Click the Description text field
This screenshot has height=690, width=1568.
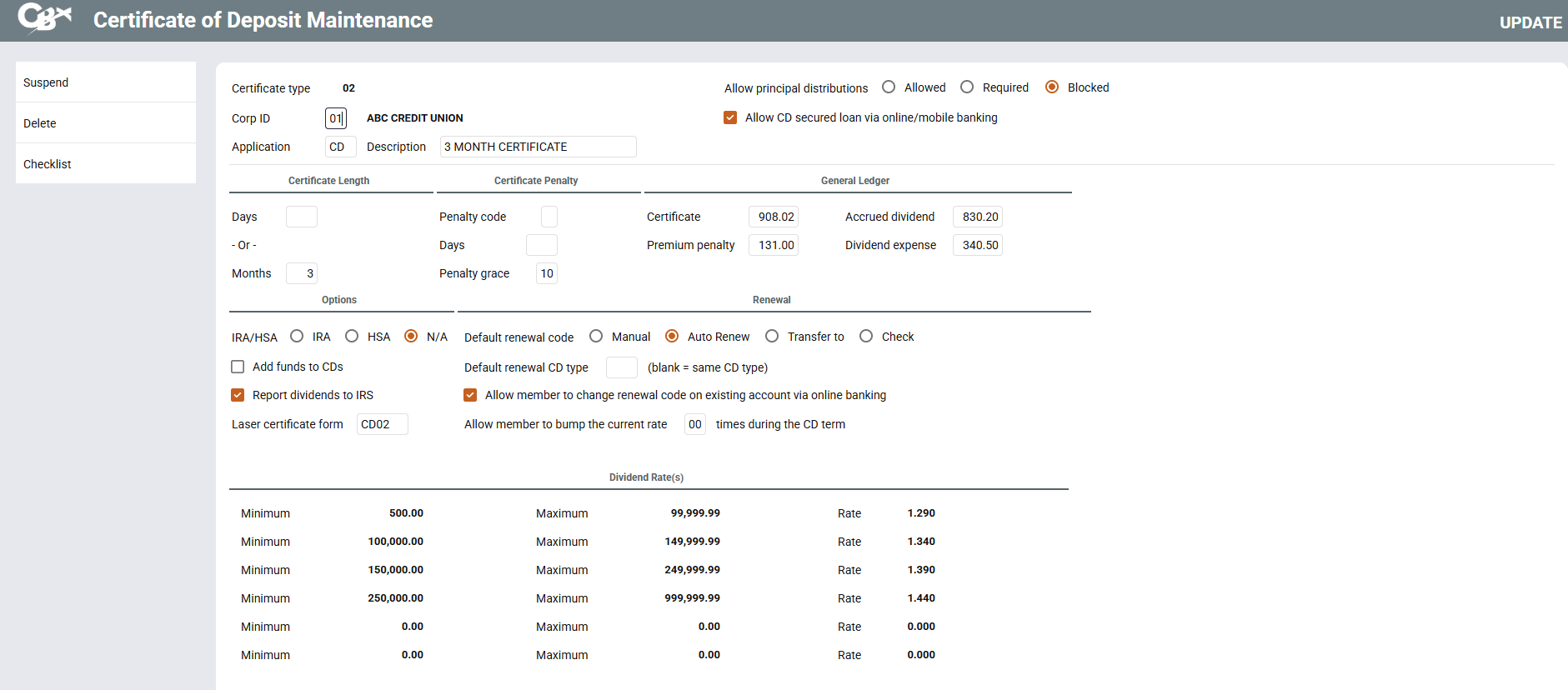tap(538, 147)
